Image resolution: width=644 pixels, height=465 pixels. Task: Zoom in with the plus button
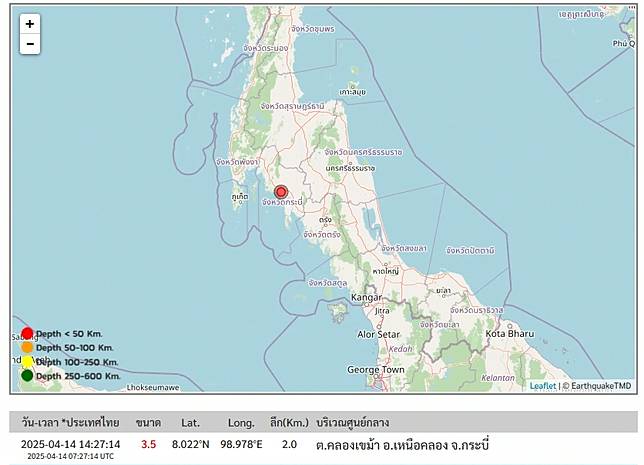(x=30, y=24)
